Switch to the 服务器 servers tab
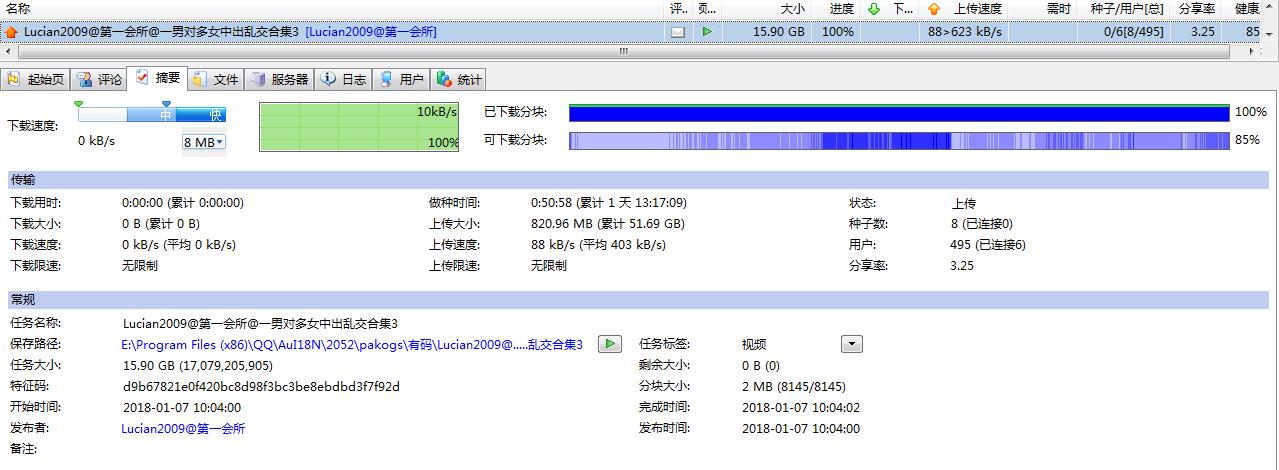This screenshot has height=470, width=1279. coord(279,79)
